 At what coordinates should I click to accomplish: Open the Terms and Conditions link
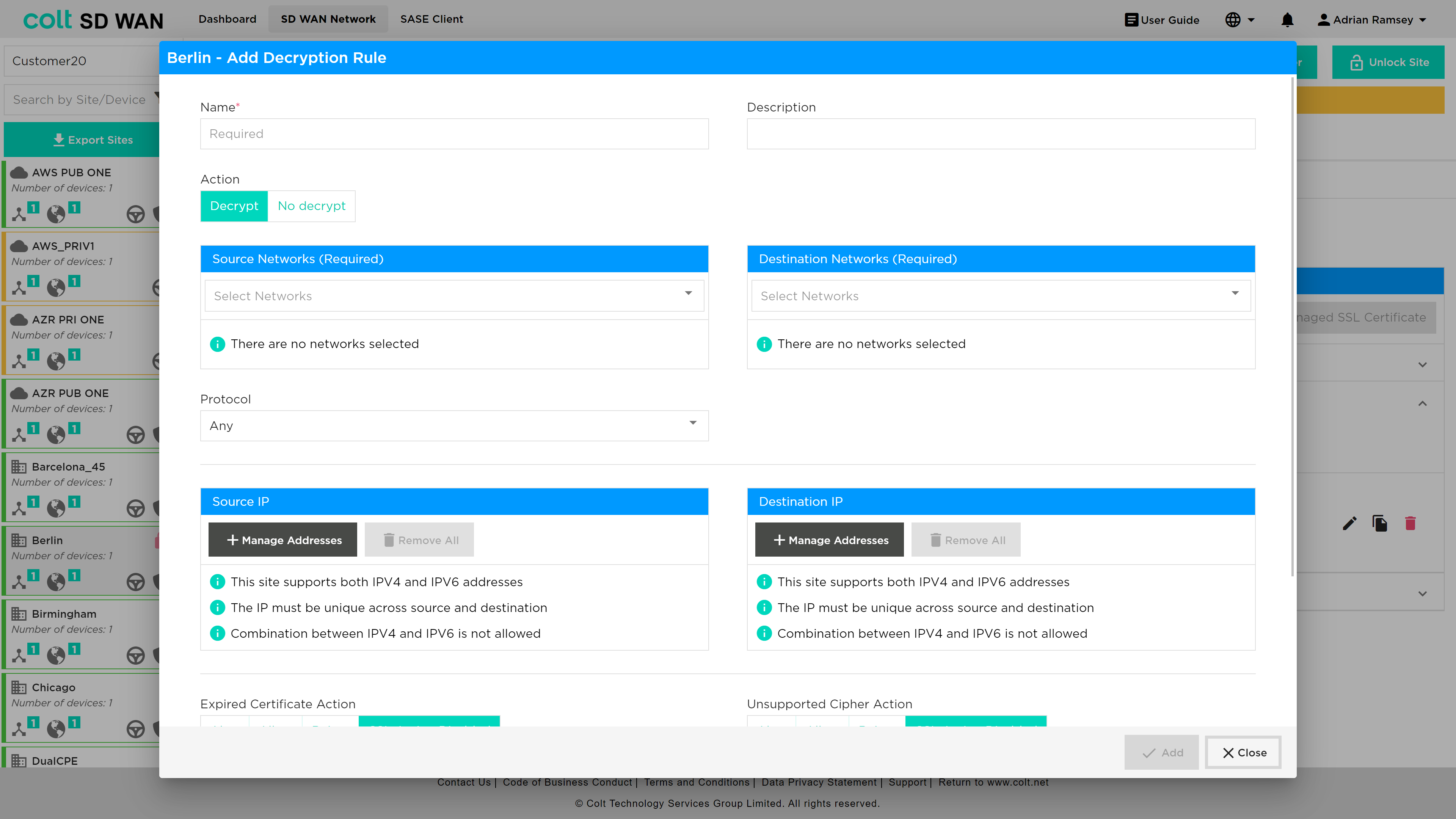point(697,782)
